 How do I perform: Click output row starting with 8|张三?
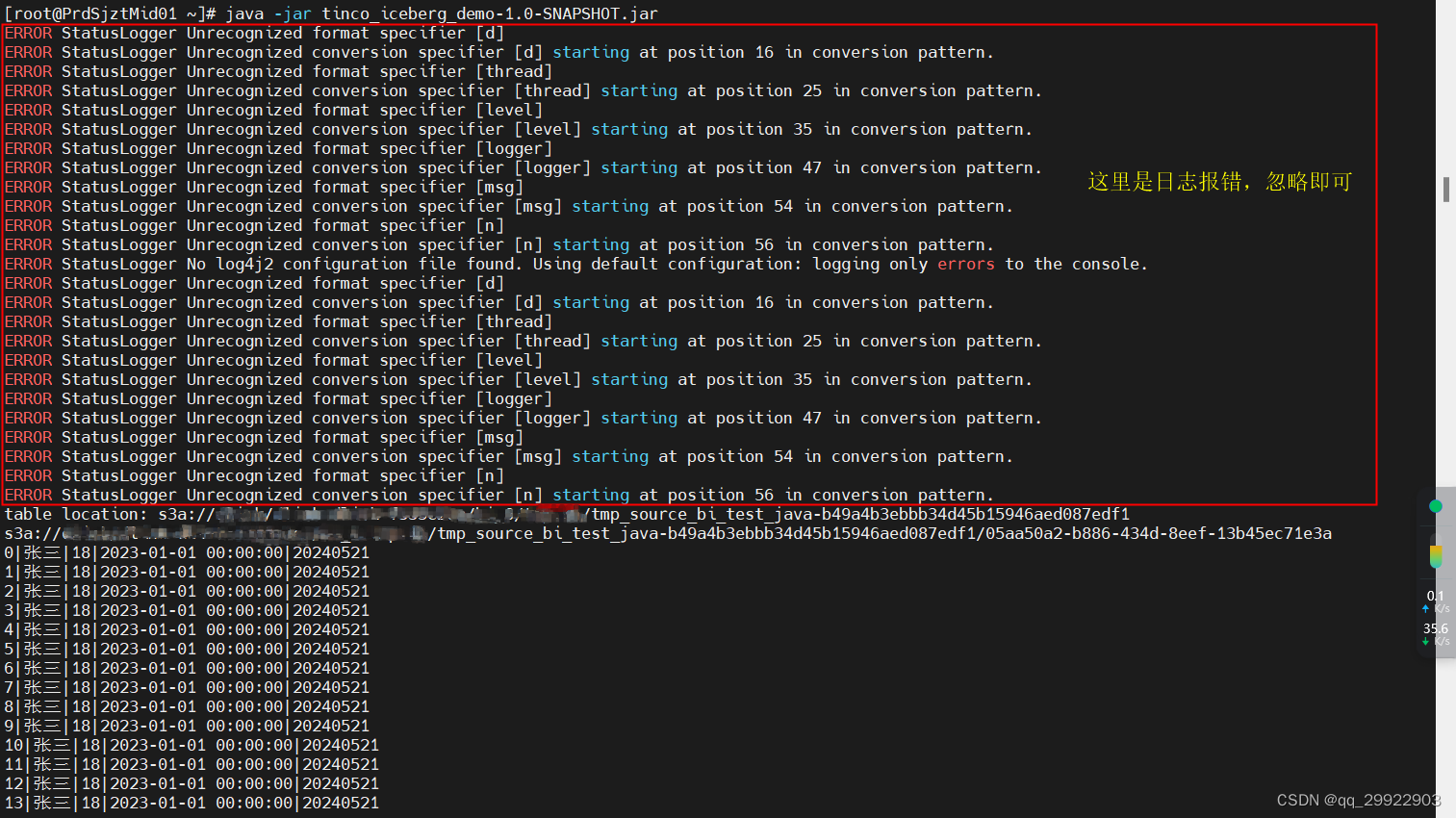click(x=187, y=706)
